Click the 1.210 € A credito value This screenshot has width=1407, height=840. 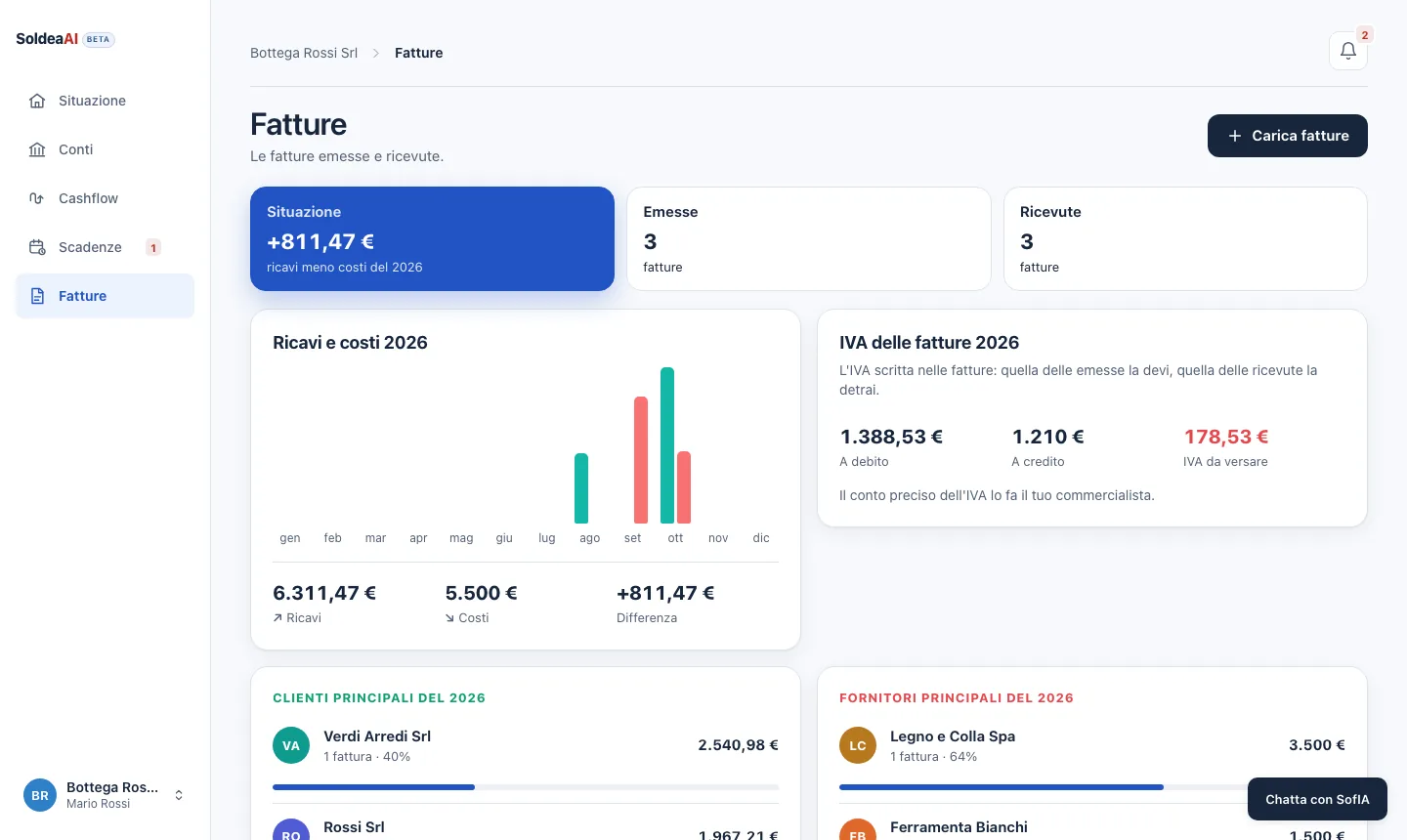[1047, 437]
